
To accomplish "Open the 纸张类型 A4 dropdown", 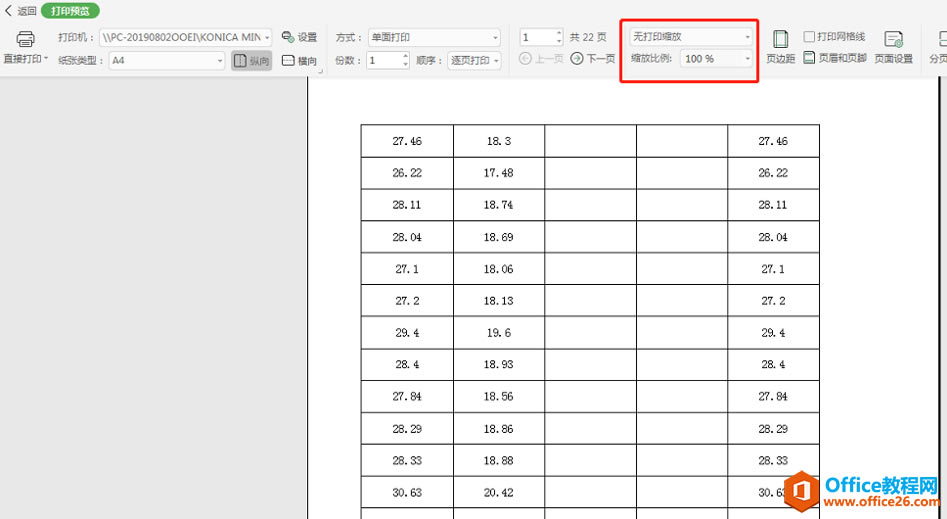I will pos(167,60).
